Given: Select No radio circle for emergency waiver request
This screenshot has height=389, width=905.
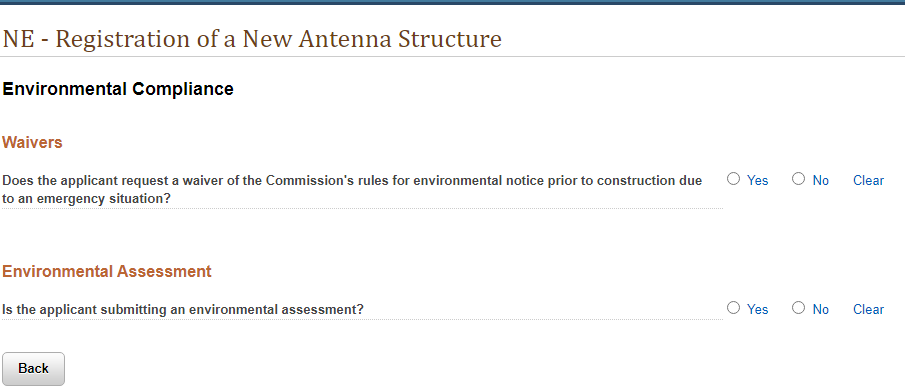Looking at the screenshot, I should point(798,179).
